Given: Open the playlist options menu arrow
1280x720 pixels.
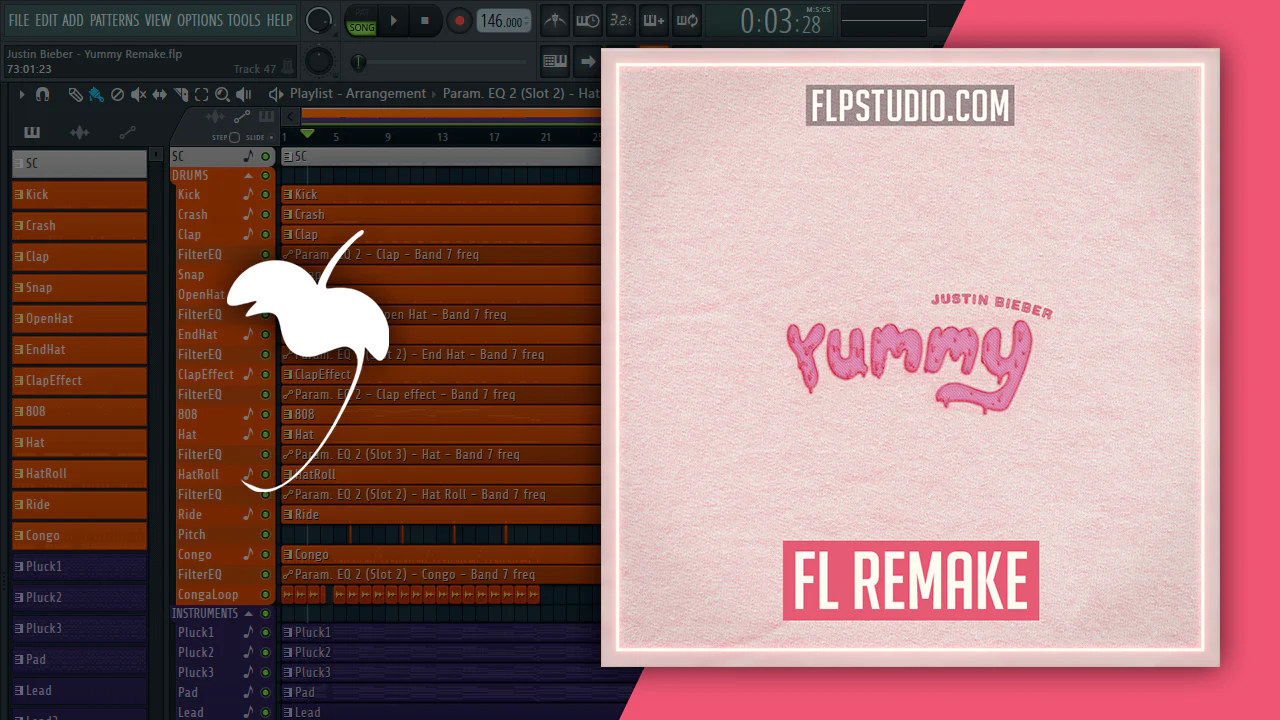Looking at the screenshot, I should pos(21,94).
